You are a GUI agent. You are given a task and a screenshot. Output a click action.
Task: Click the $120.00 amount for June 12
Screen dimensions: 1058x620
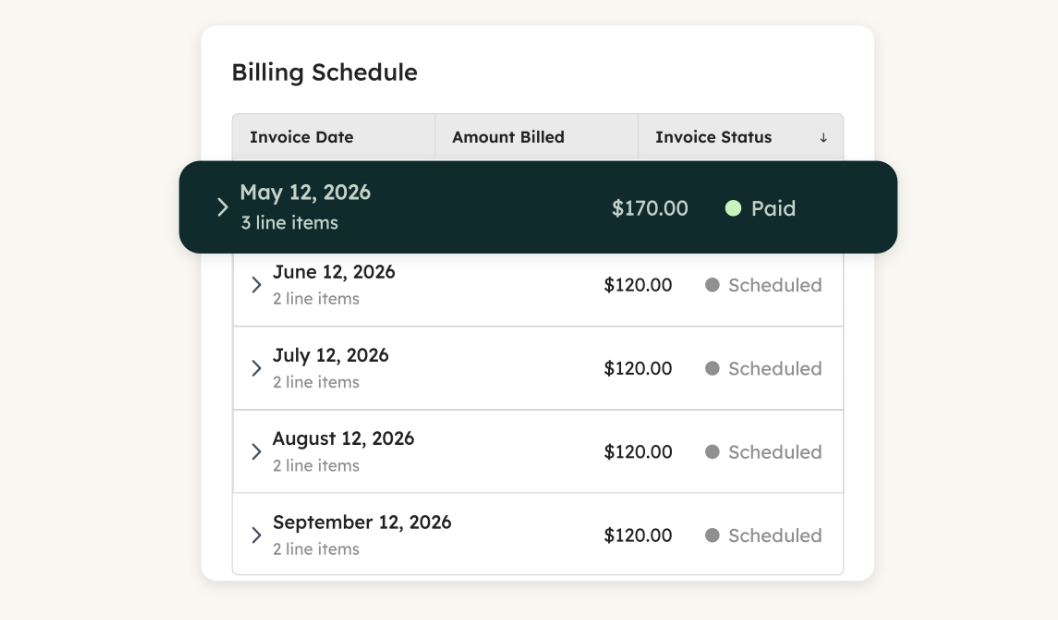(638, 285)
